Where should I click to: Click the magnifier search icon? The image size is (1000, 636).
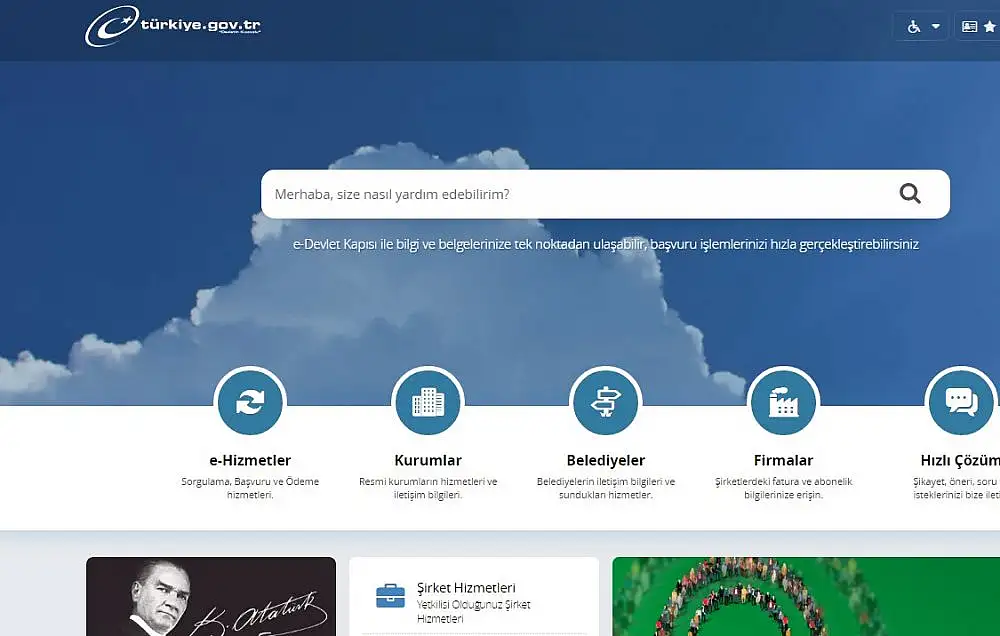point(910,193)
